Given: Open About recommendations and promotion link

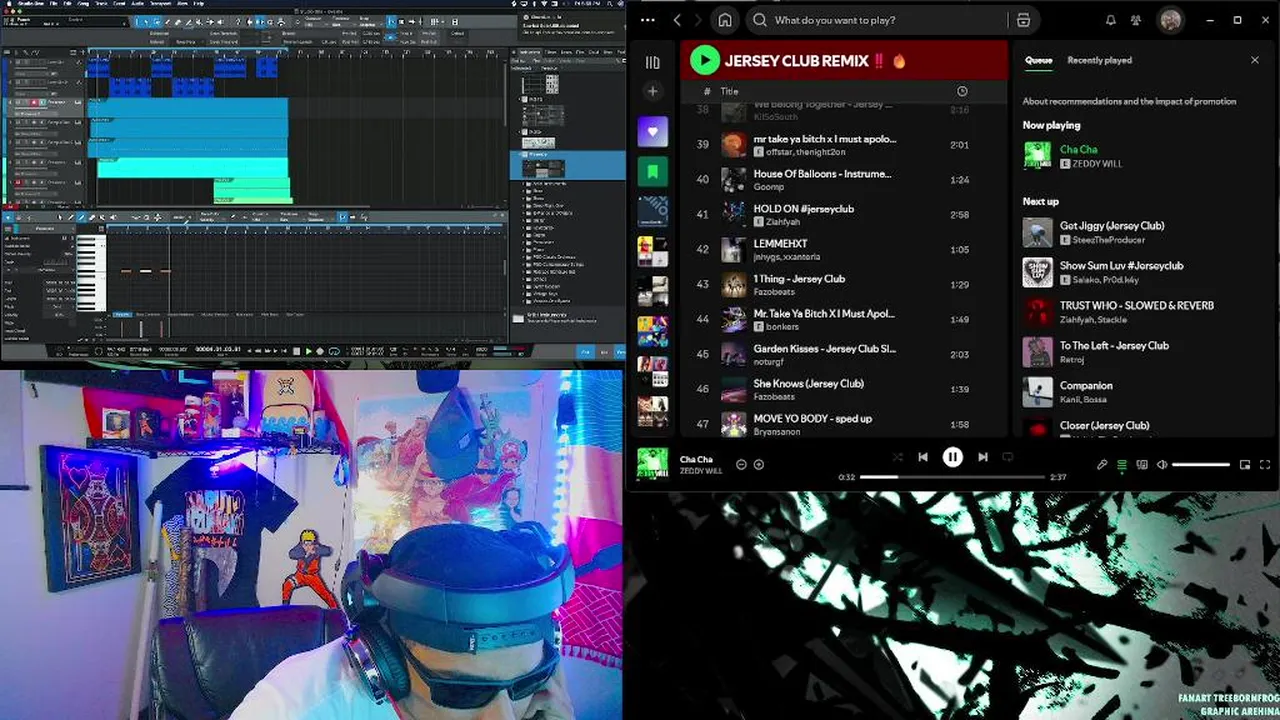Looking at the screenshot, I should pyautogui.click(x=1129, y=101).
